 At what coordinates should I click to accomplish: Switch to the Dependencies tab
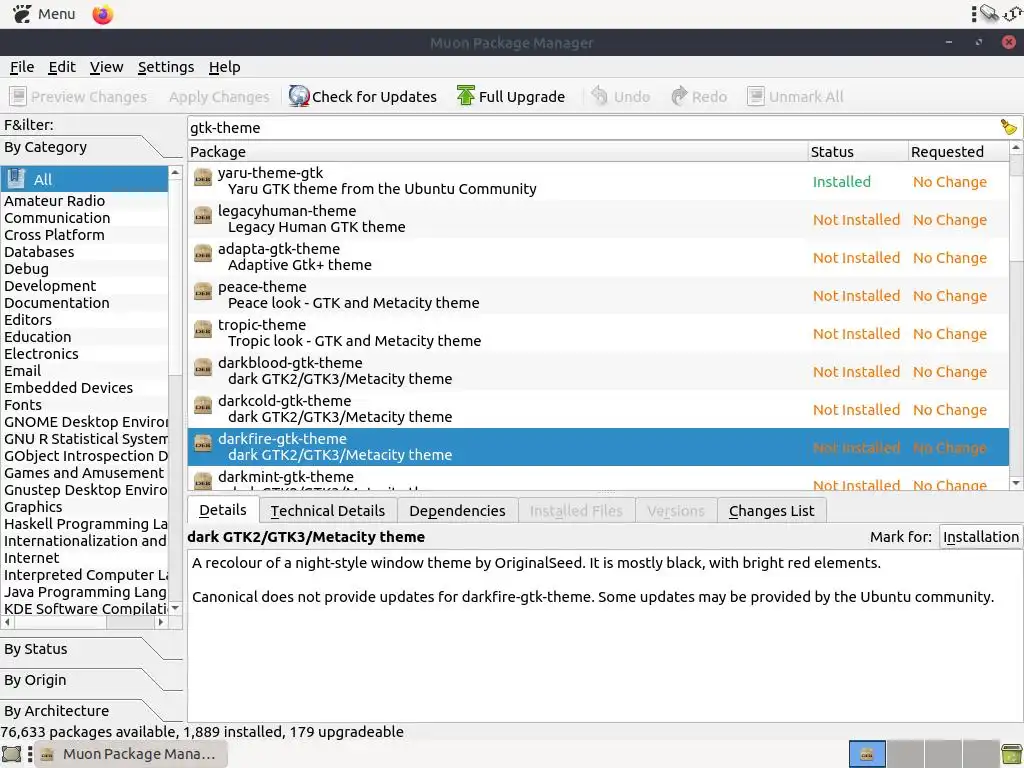click(457, 511)
